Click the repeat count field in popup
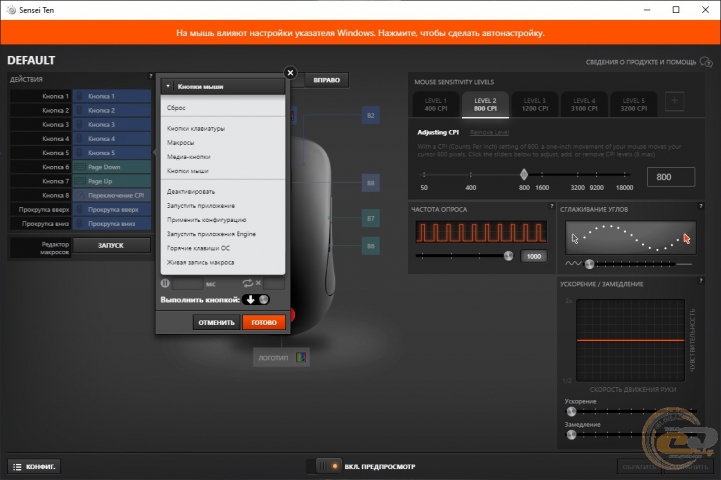Image resolution: width=721 pixels, height=480 pixels. 274,283
